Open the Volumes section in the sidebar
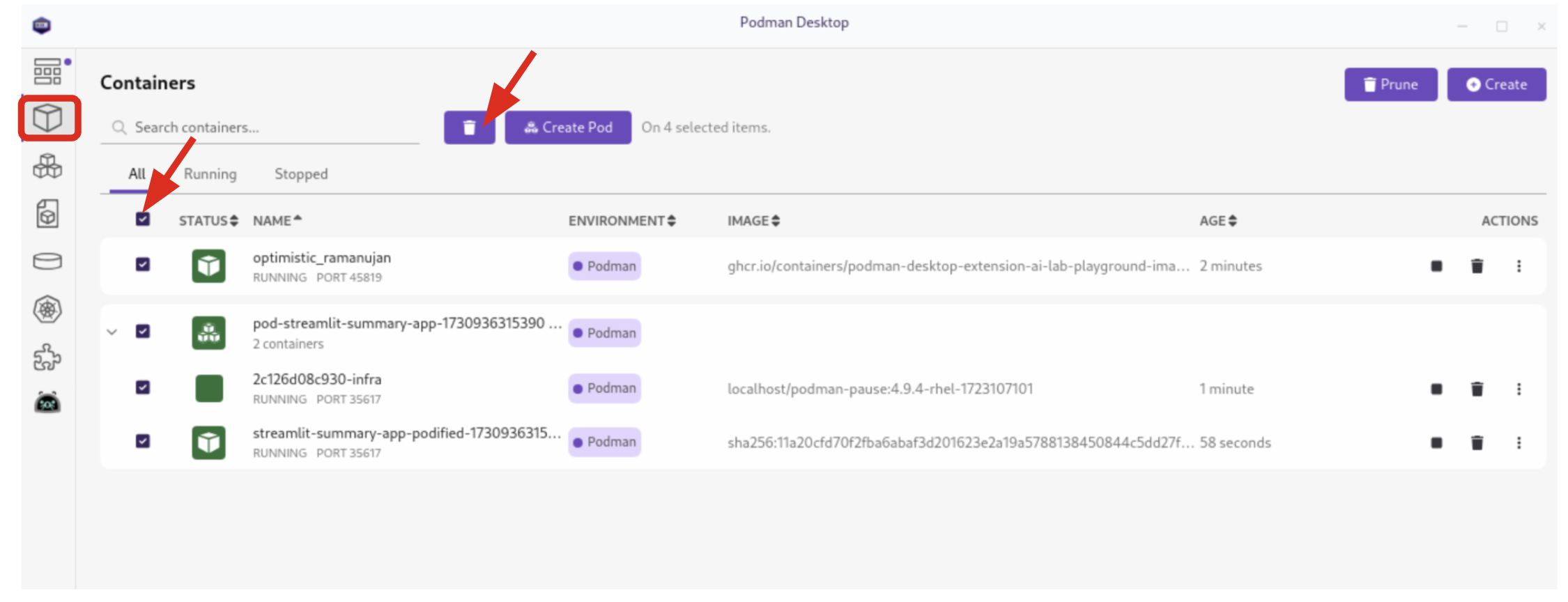The height and width of the screenshot is (602, 1568). 47,261
